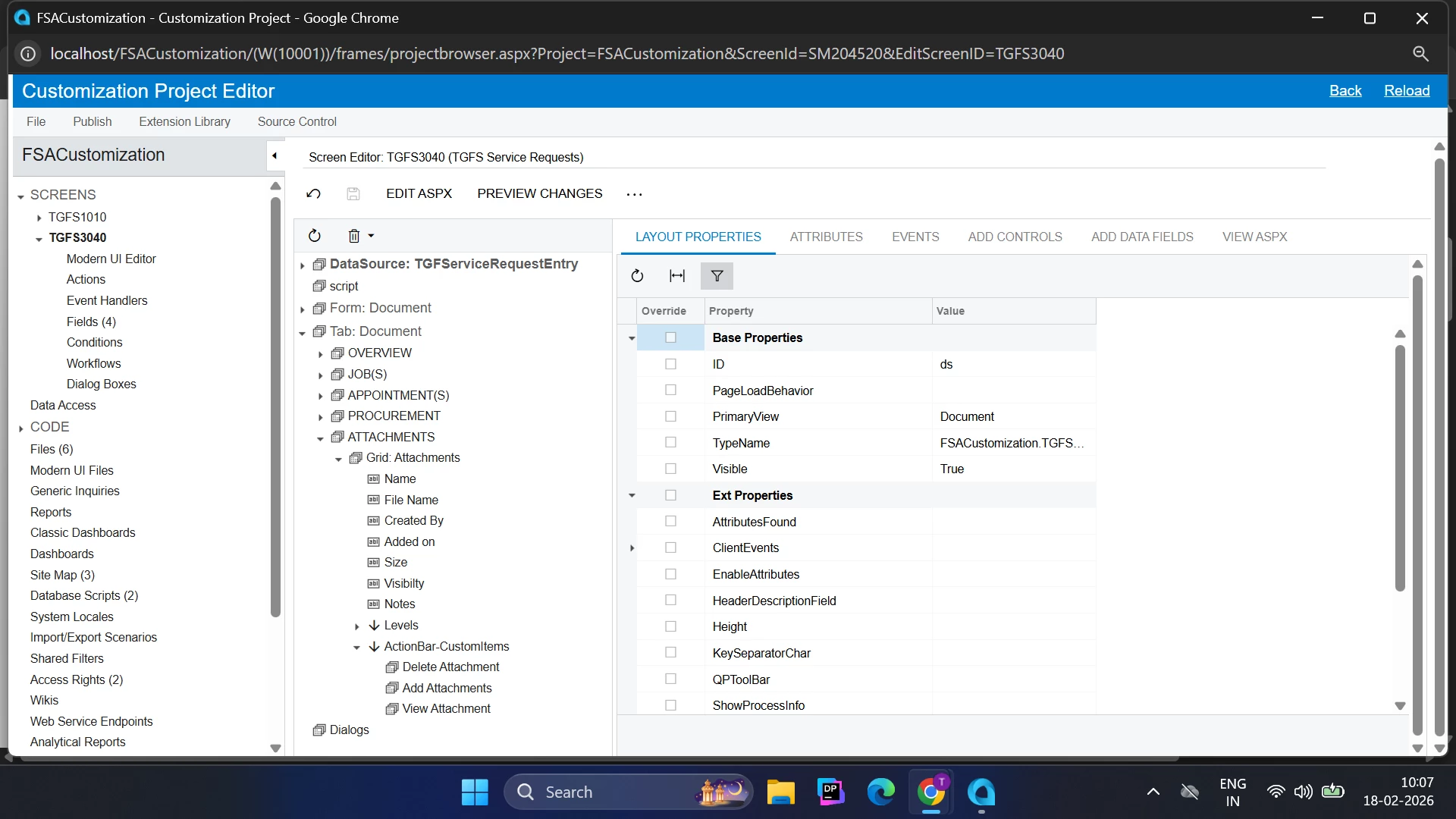1456x819 pixels.
Task: Check the Override box for TypeName
Action: [x=670, y=442]
